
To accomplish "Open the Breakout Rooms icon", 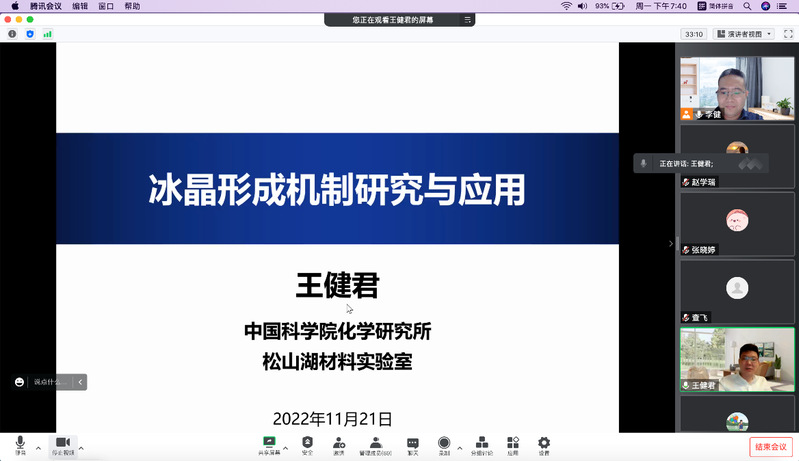I will pos(482,443).
